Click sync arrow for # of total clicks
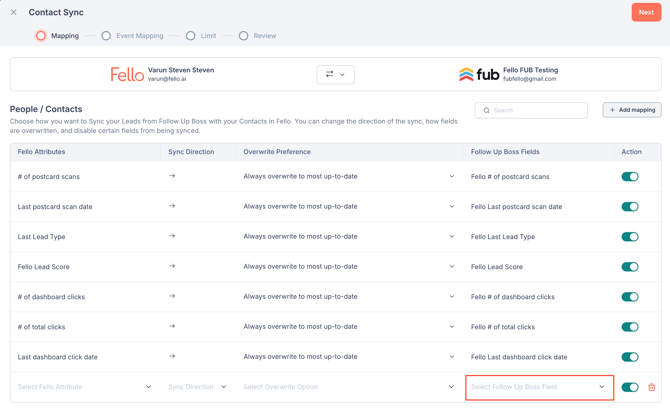This screenshot has width=670, height=411. [x=172, y=326]
